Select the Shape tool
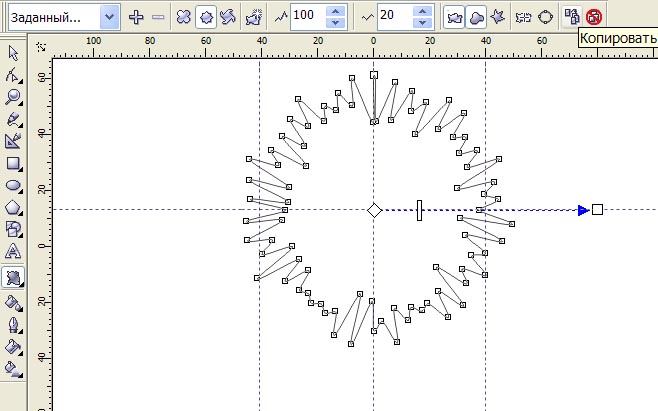Viewport: 658px width, 411px height. [13, 75]
